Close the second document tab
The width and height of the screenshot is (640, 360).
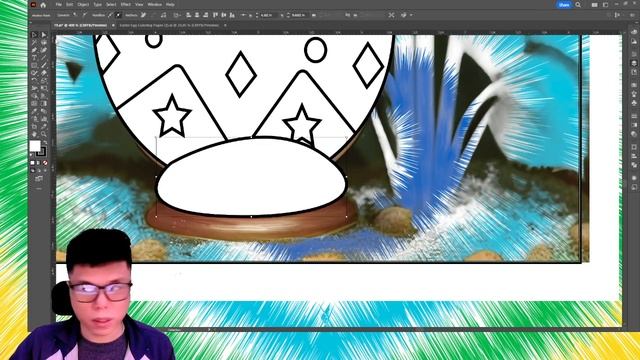[225, 25]
